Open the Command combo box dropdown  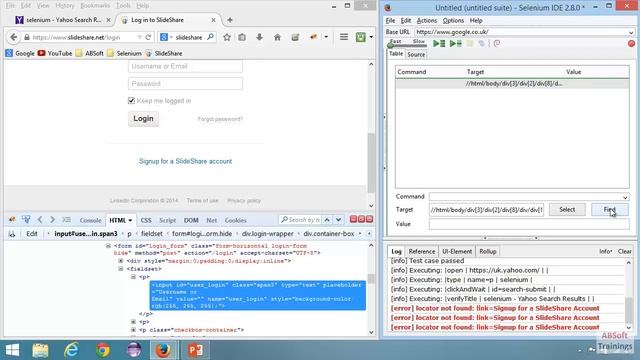coord(625,197)
